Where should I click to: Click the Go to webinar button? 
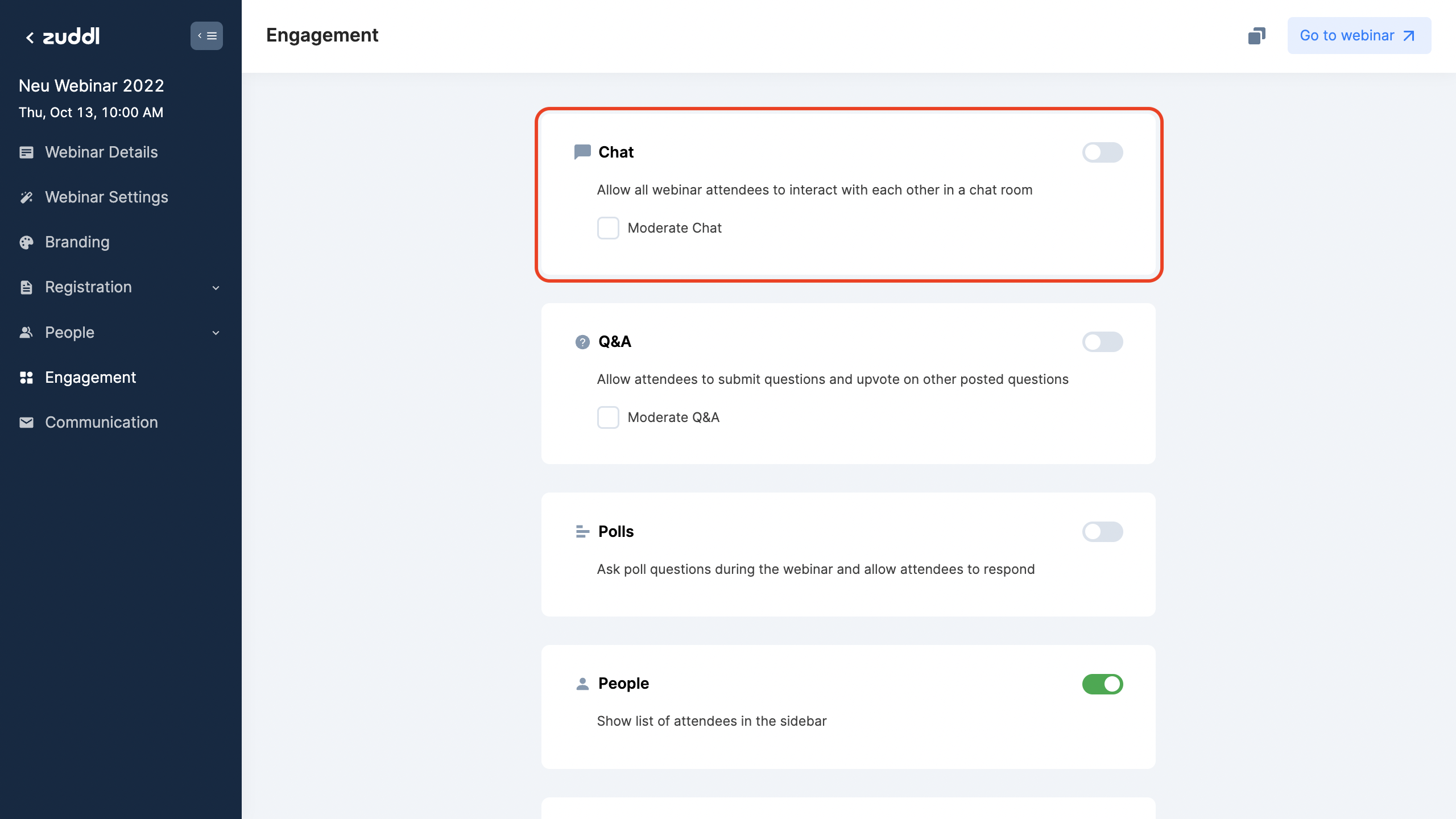pyautogui.click(x=1358, y=35)
